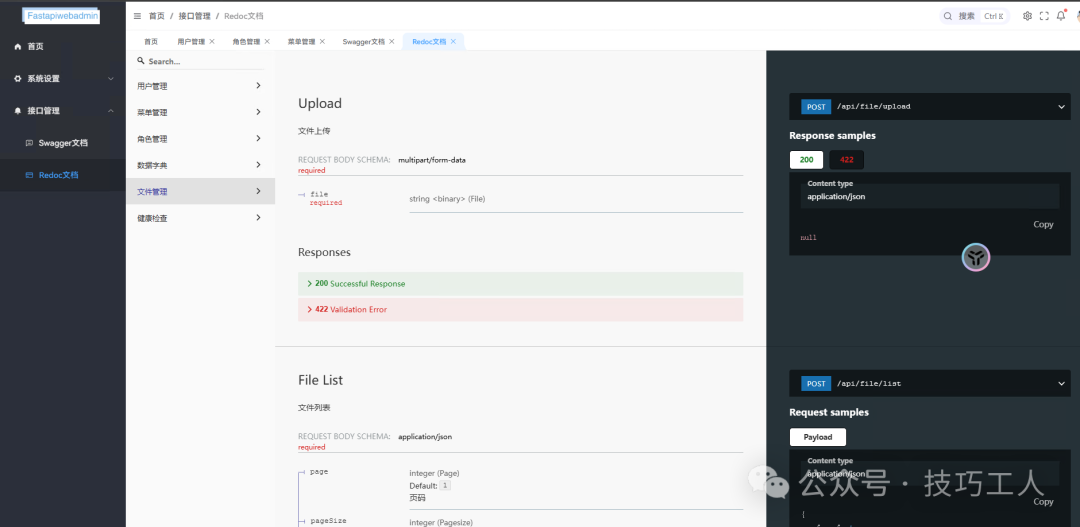Click the page parameter name
The image size is (1080, 527).
point(319,472)
